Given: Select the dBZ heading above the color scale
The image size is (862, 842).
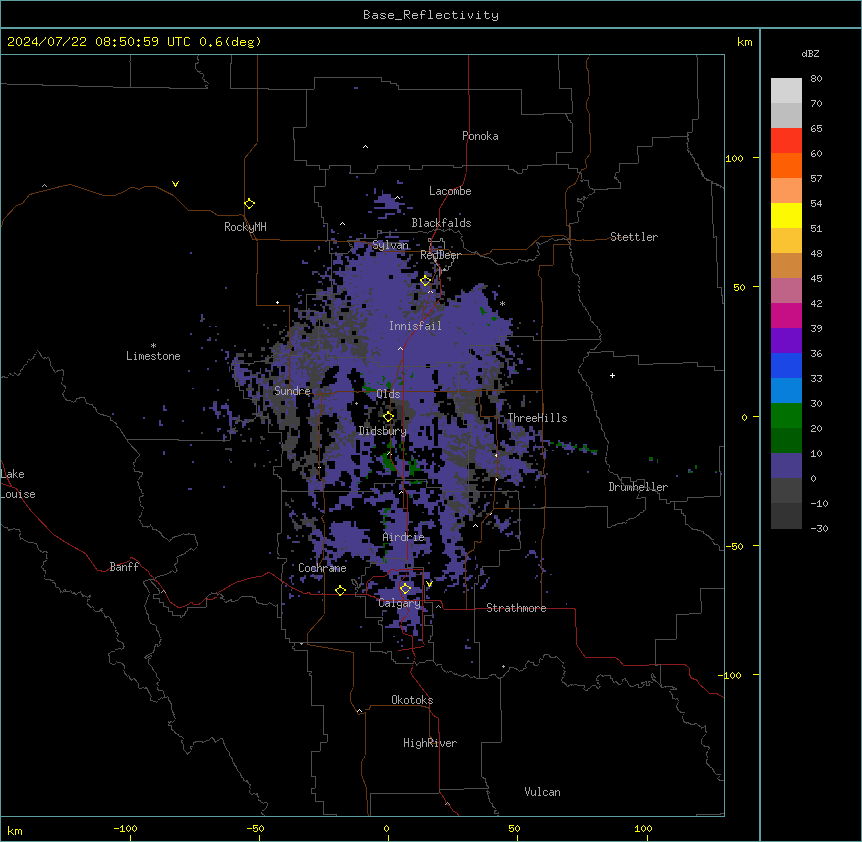Looking at the screenshot, I should [x=810, y=53].
